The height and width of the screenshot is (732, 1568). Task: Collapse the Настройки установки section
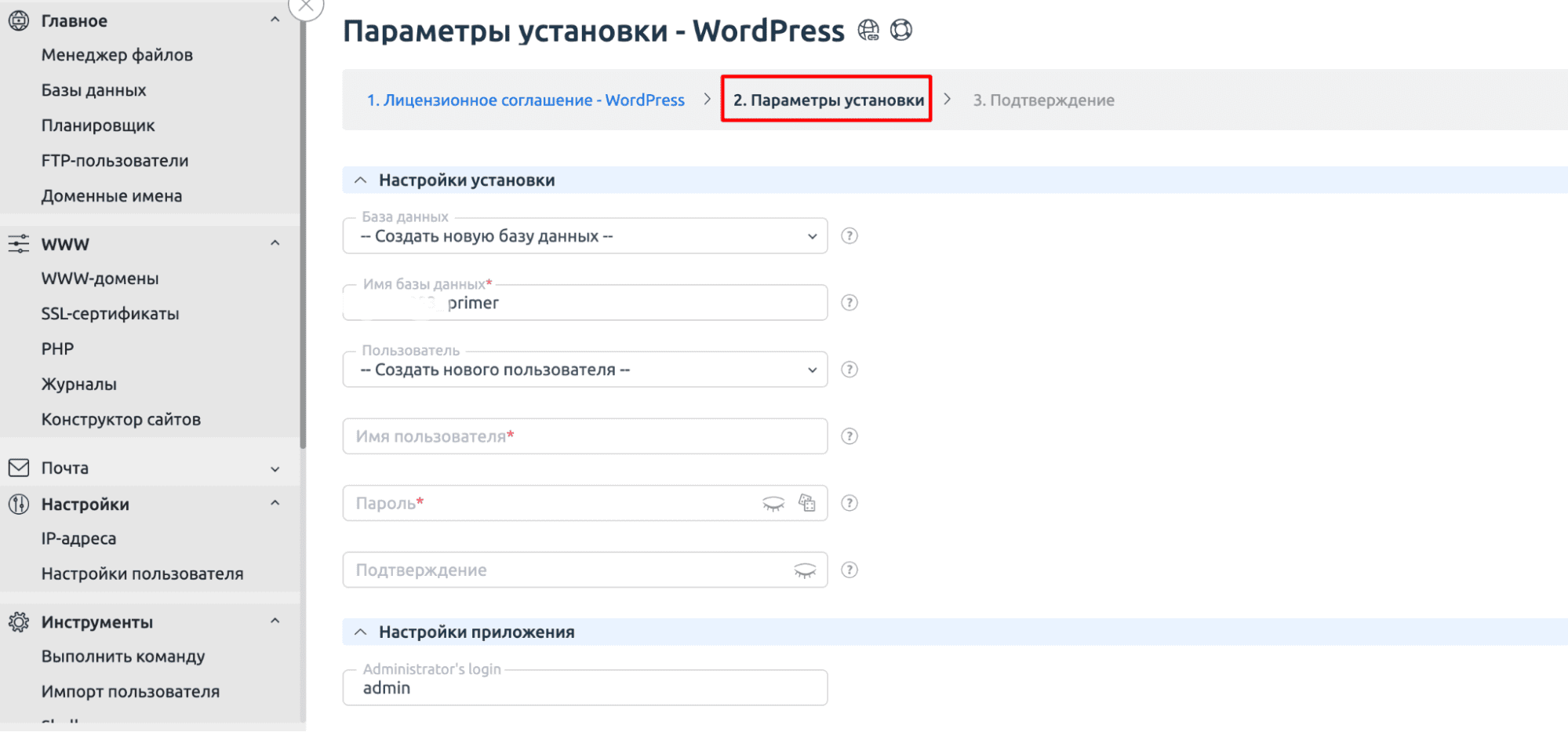click(x=360, y=179)
